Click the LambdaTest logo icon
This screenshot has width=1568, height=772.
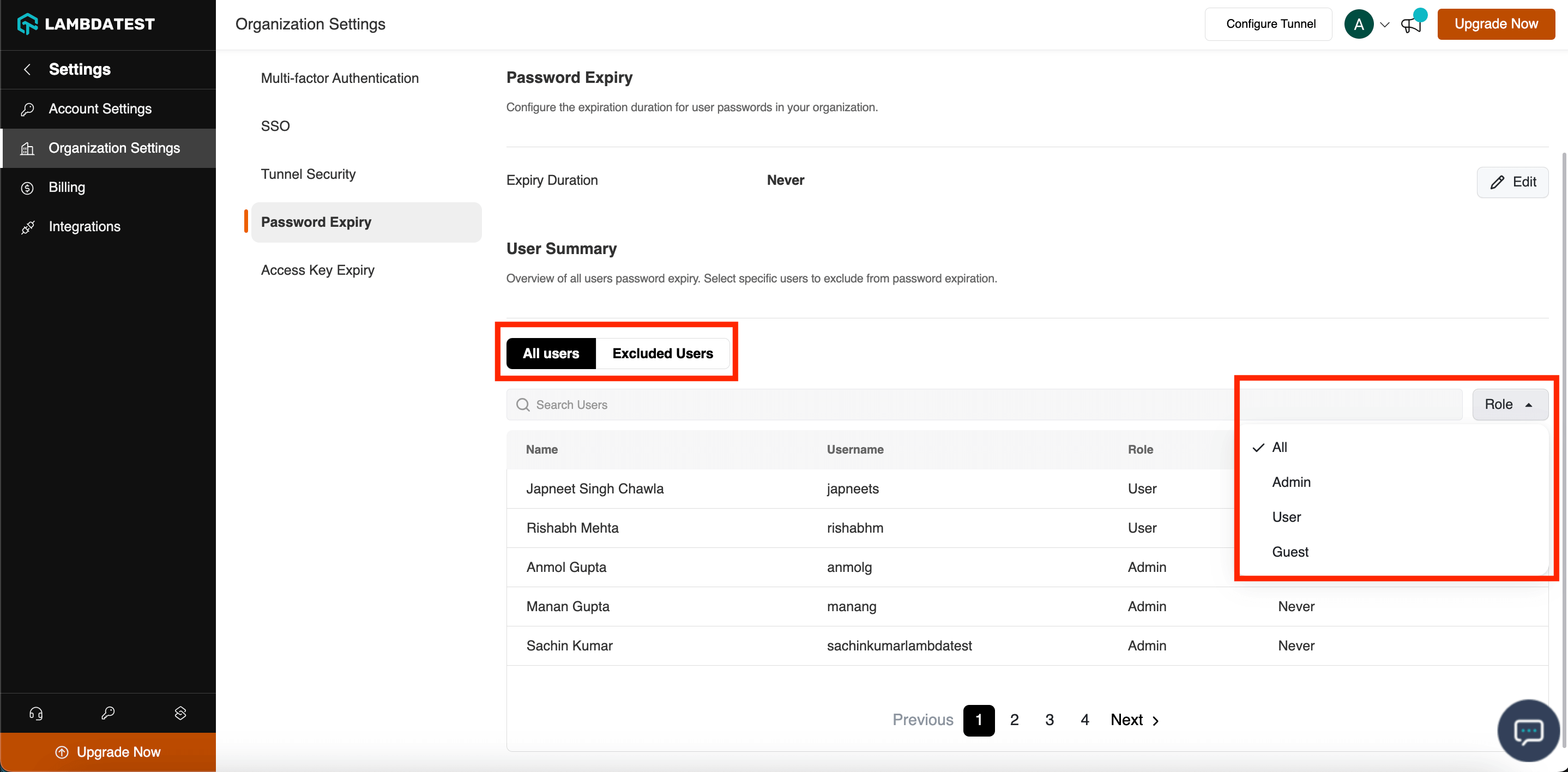[27, 24]
